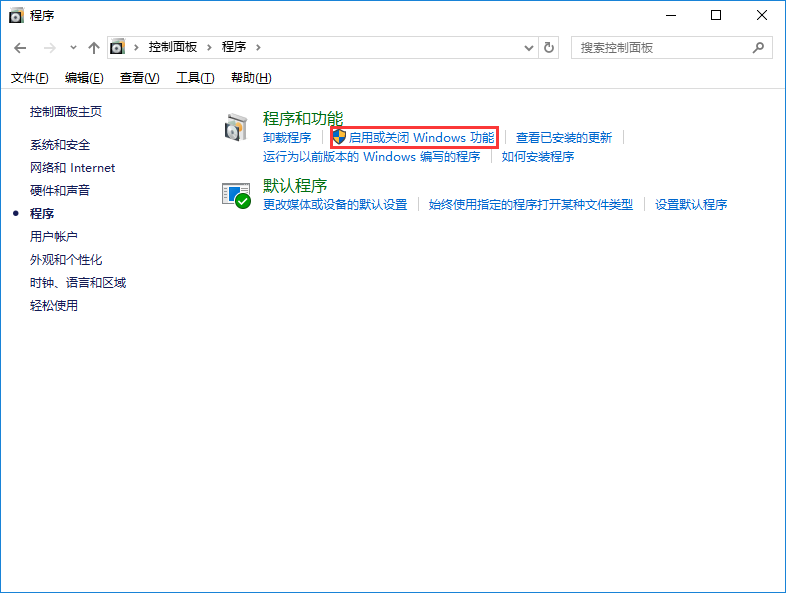
Task: Expand the recent locations dropdown arrow
Action: 73,48
